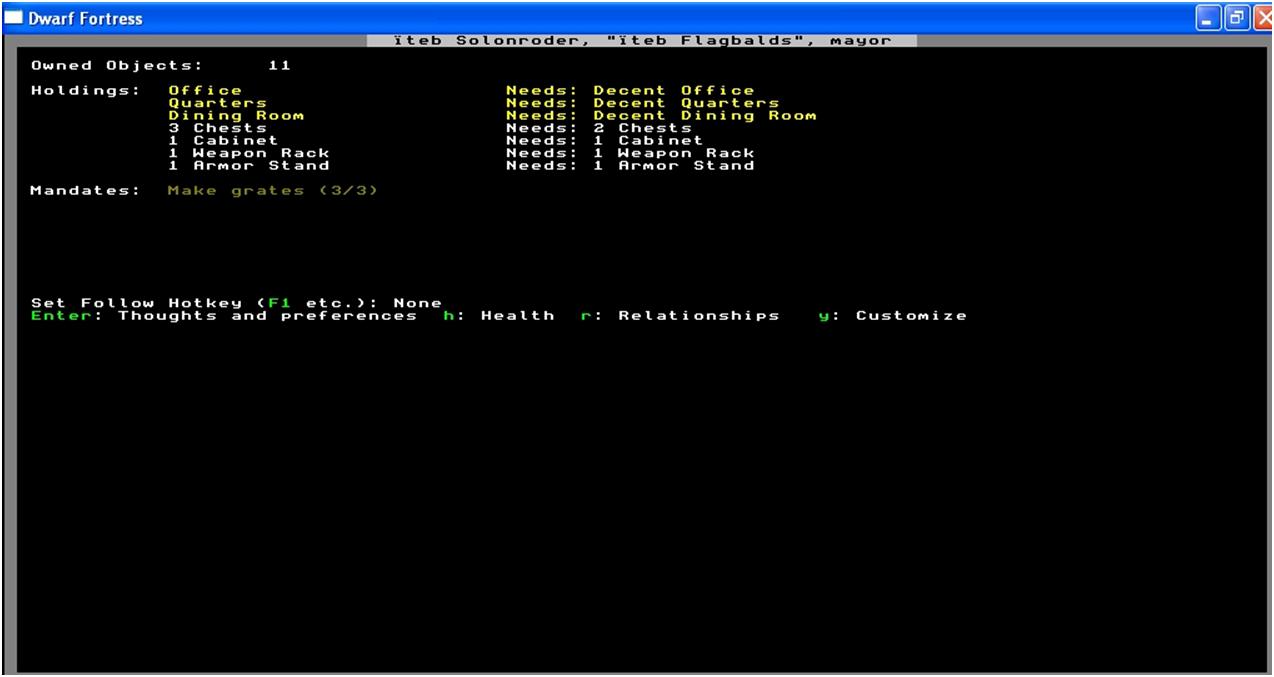This screenshot has height=677, width=1274.
Task: Click Needs: Decent Office
Action: coord(630,91)
